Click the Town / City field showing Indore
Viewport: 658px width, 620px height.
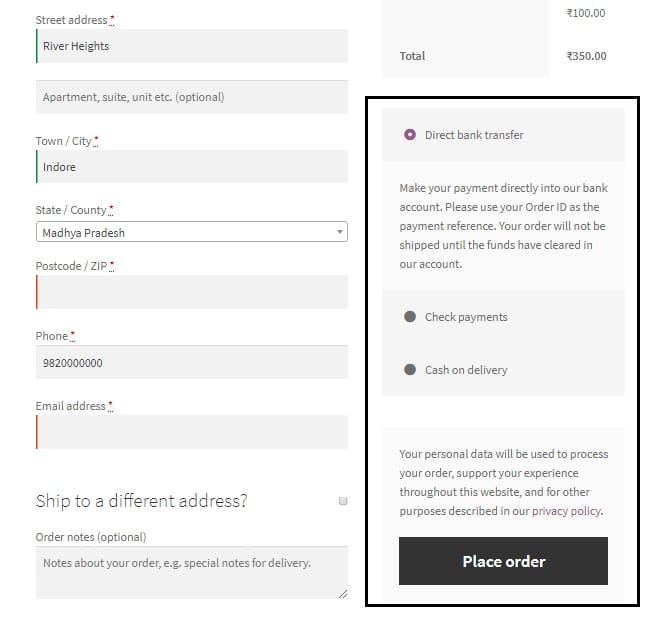pos(192,167)
